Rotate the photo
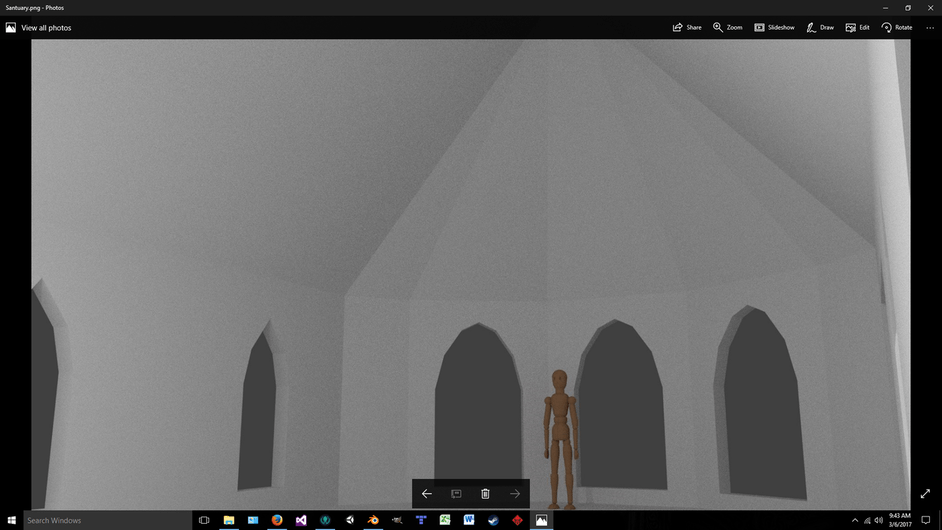The width and height of the screenshot is (942, 530). coord(896,28)
